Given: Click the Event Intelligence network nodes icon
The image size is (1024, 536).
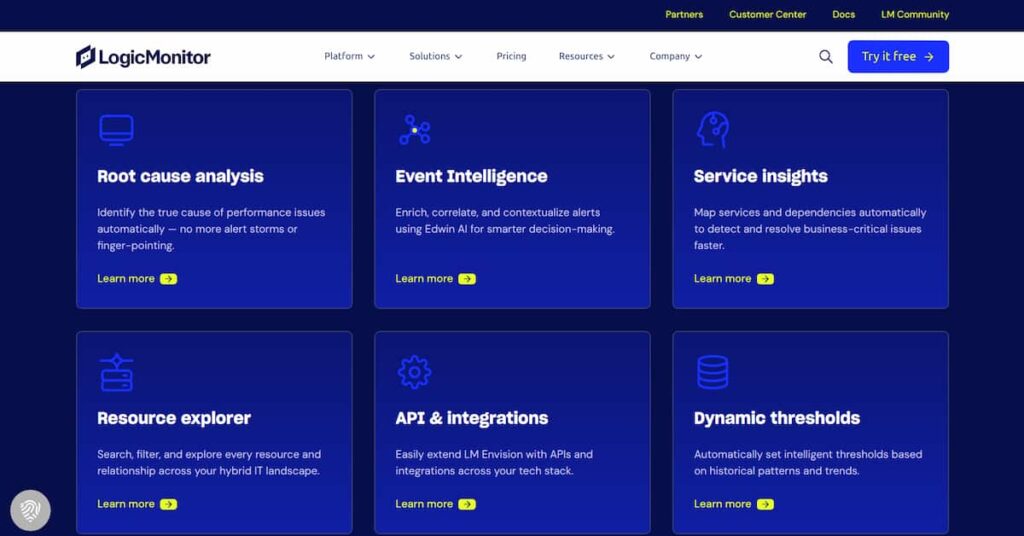Looking at the screenshot, I should pyautogui.click(x=415, y=130).
